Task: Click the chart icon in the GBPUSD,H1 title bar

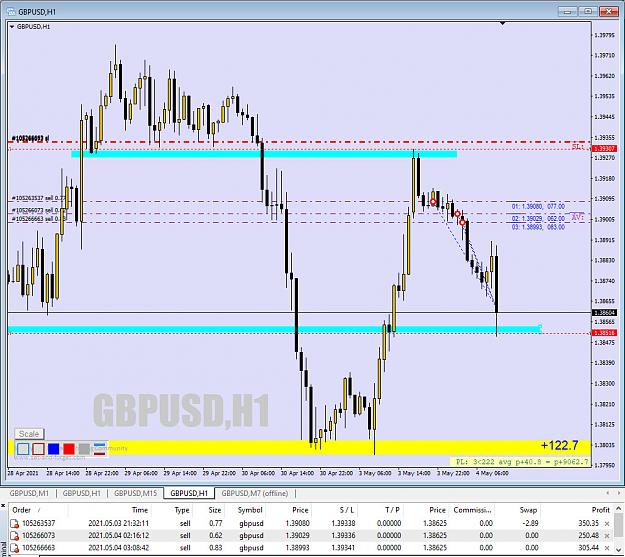Action: click(x=11, y=12)
